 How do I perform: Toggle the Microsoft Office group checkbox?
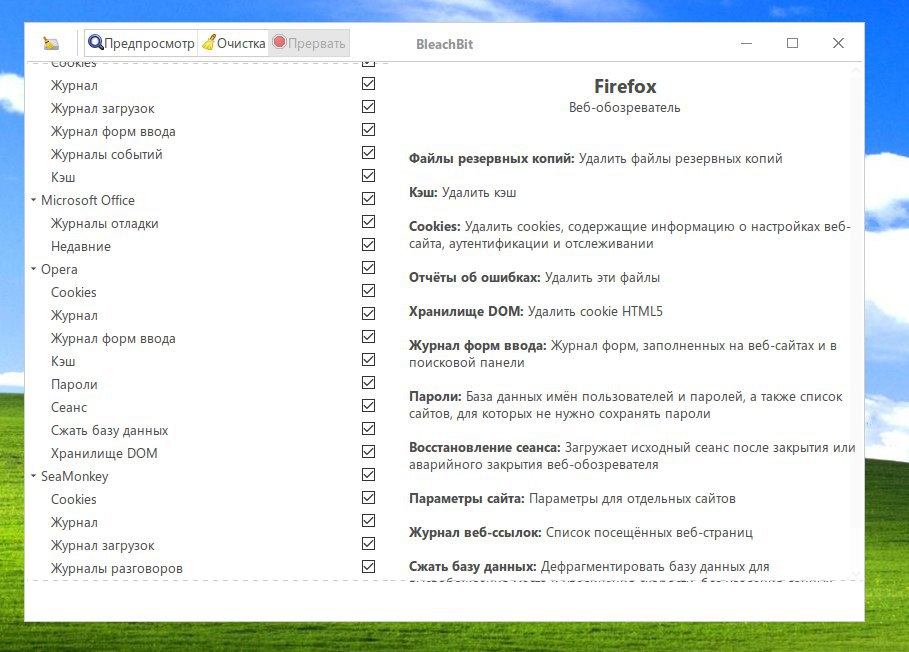(x=368, y=198)
